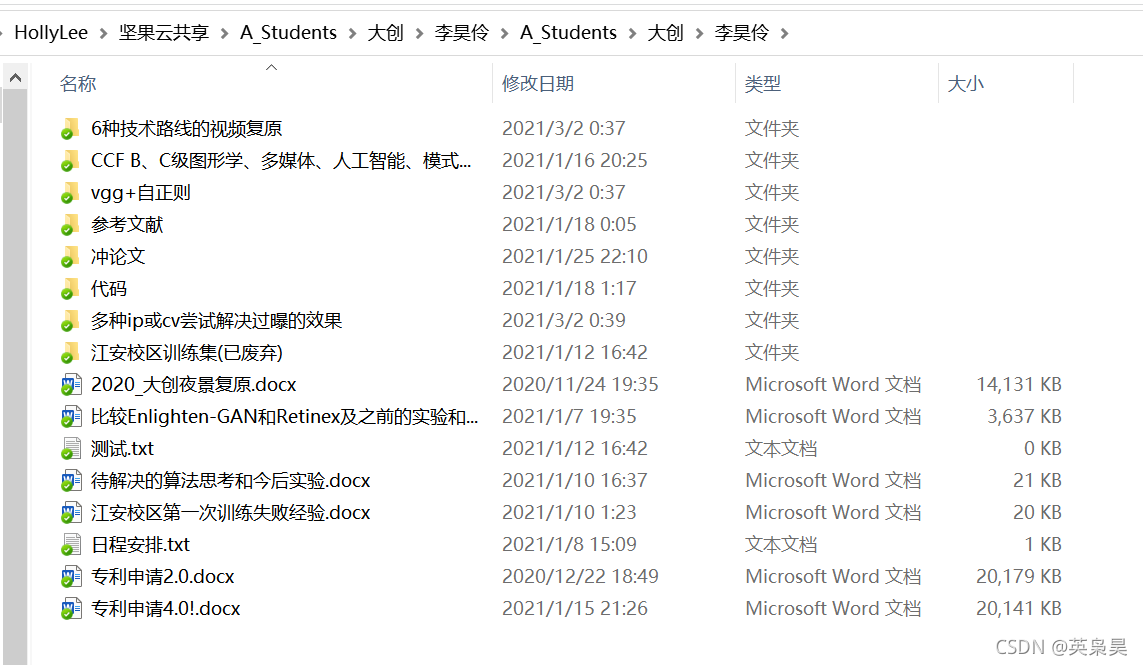The height and width of the screenshot is (665, 1143).
Task: Click the 大小 column header
Action: pos(966,83)
